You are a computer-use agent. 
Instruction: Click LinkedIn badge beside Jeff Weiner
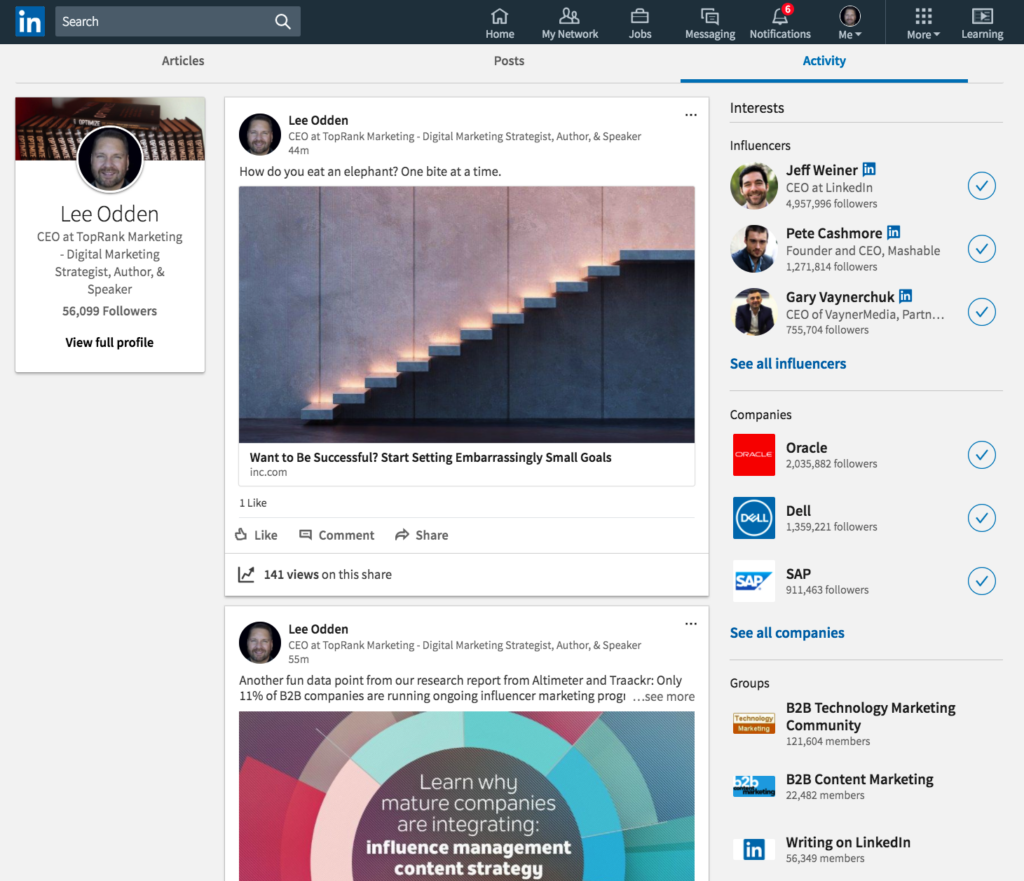coord(869,169)
